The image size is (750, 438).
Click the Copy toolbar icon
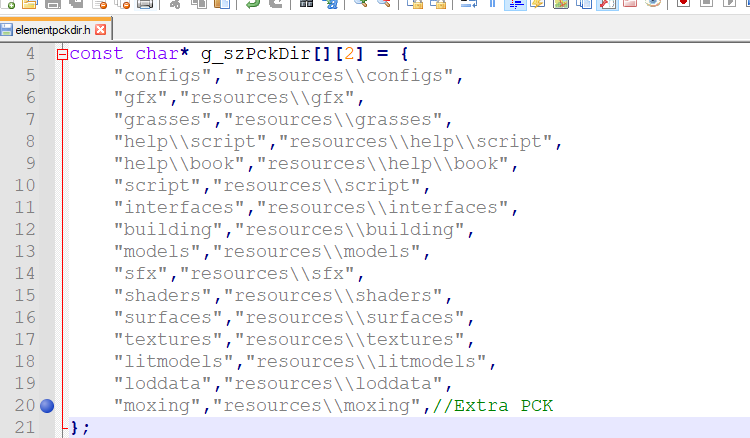199,4
